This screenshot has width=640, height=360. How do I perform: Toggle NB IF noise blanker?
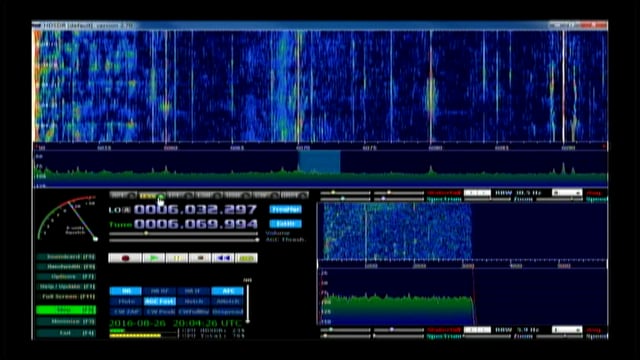193,291
